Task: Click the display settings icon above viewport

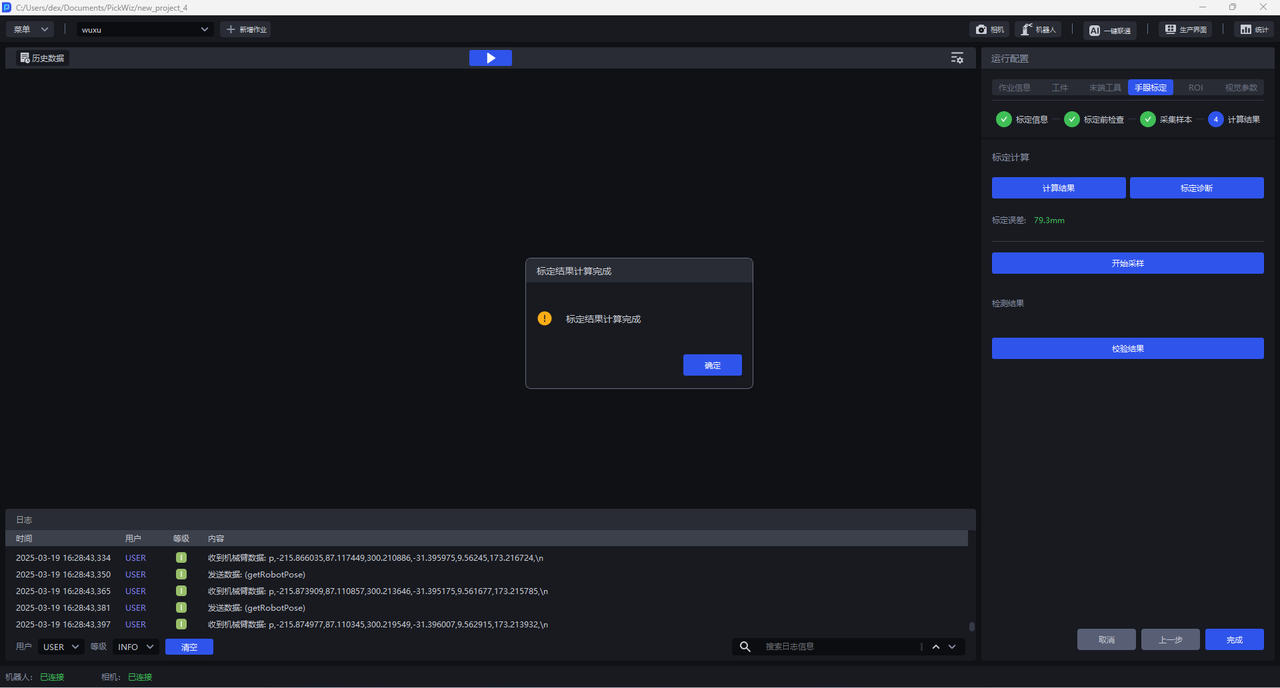Action: 957,58
